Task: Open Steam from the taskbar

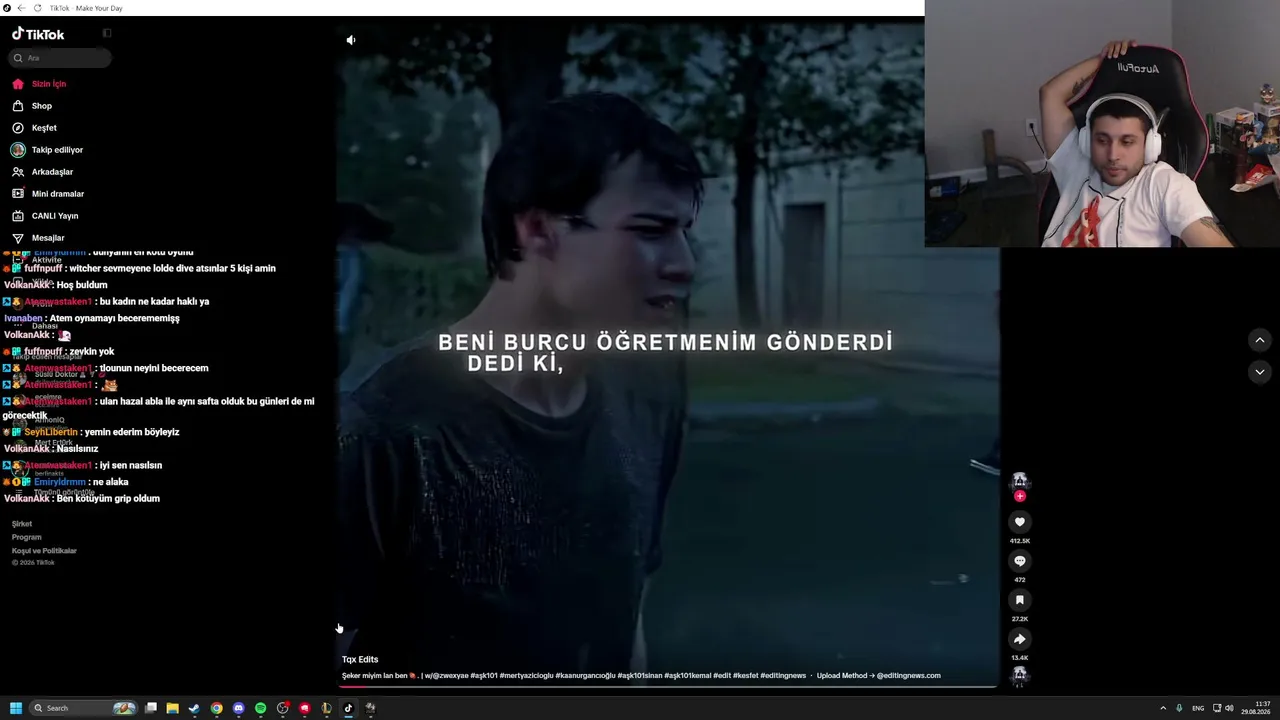Action: (194, 708)
